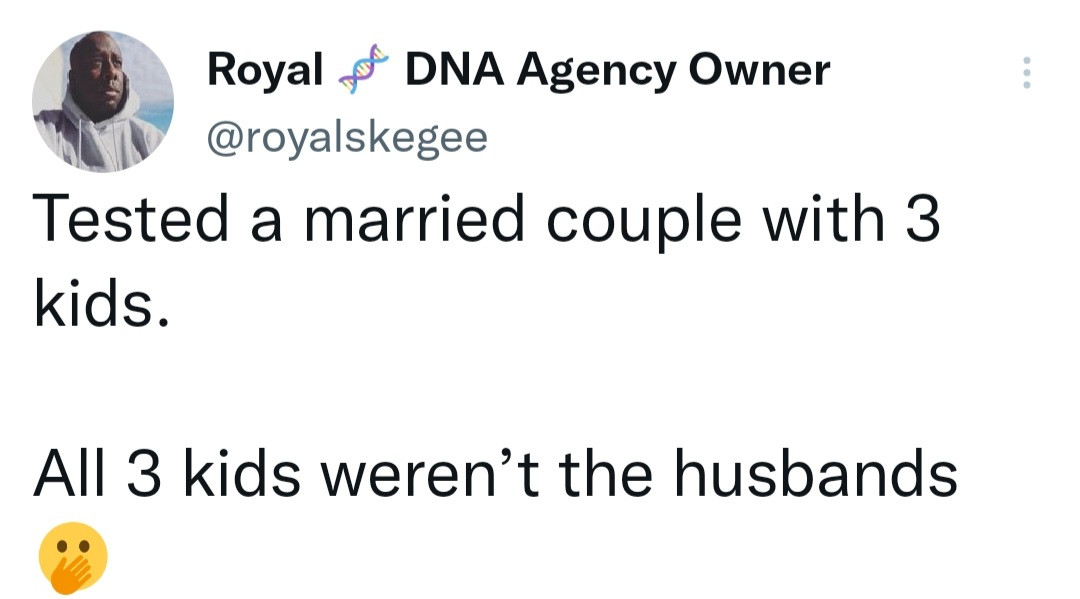Click the word "Tested" in tweet
1080x599 pixels.
tap(131, 218)
